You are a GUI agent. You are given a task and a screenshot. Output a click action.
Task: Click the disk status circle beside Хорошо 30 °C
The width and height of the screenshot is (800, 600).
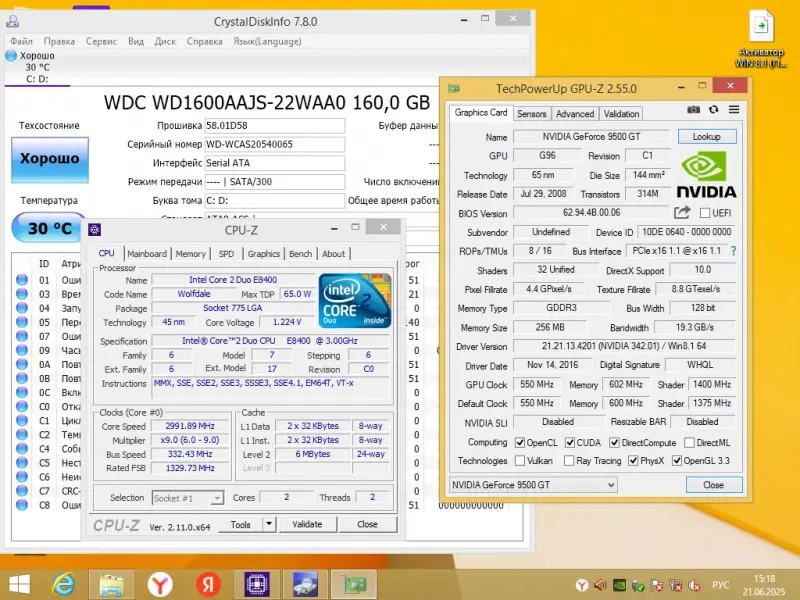point(11,56)
